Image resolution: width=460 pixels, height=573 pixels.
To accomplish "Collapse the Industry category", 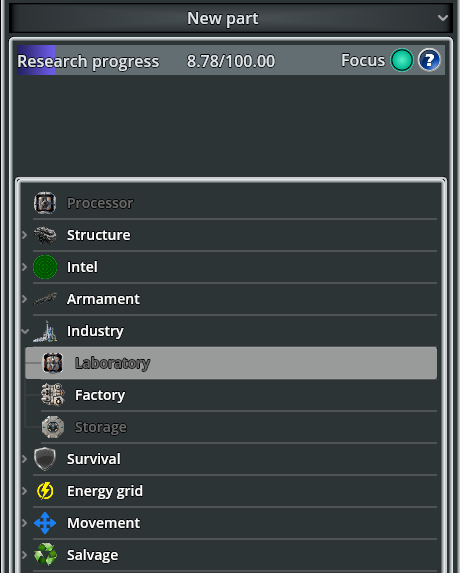I will (x=25, y=331).
